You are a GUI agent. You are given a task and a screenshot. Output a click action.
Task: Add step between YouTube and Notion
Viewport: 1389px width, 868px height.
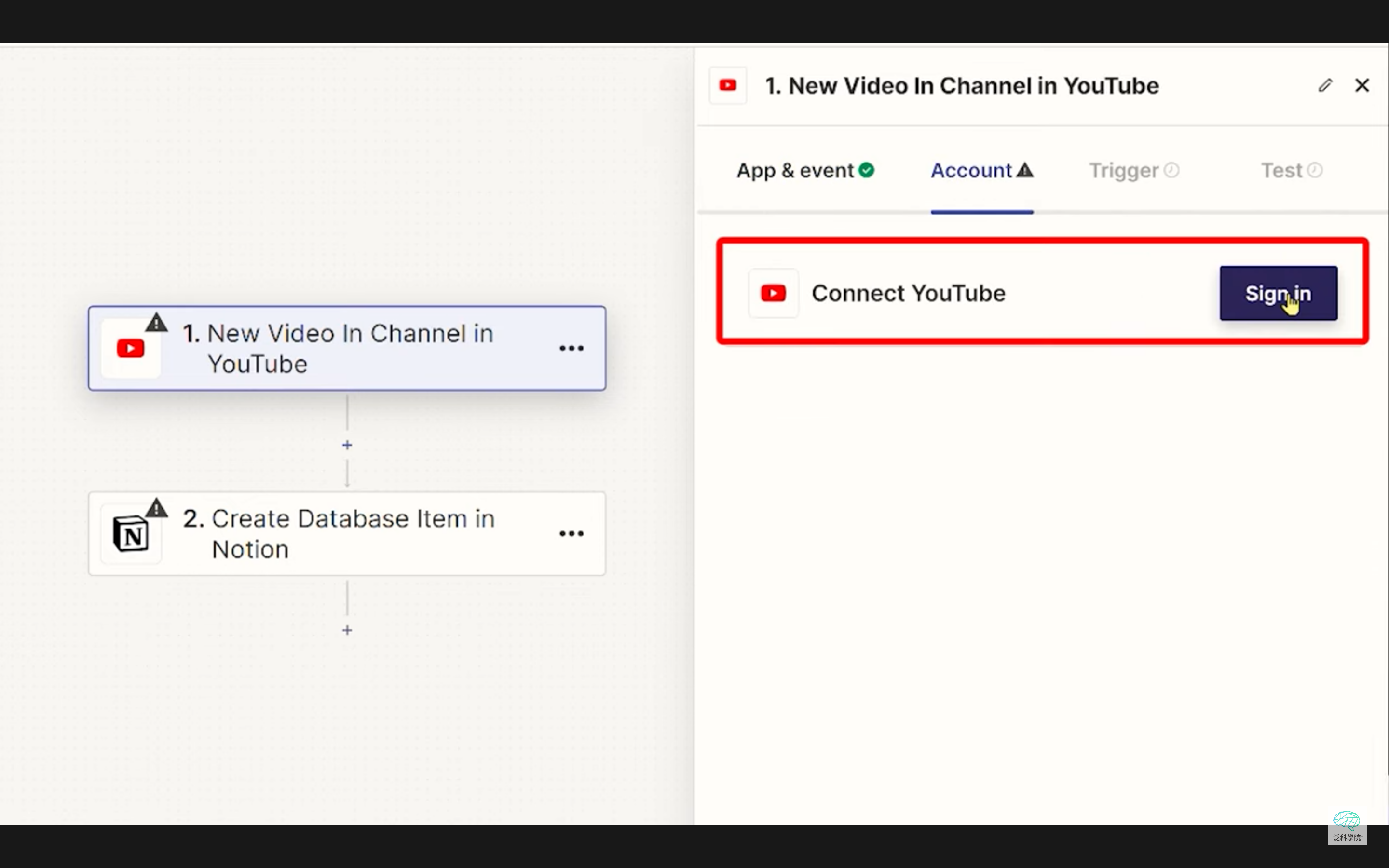point(347,445)
